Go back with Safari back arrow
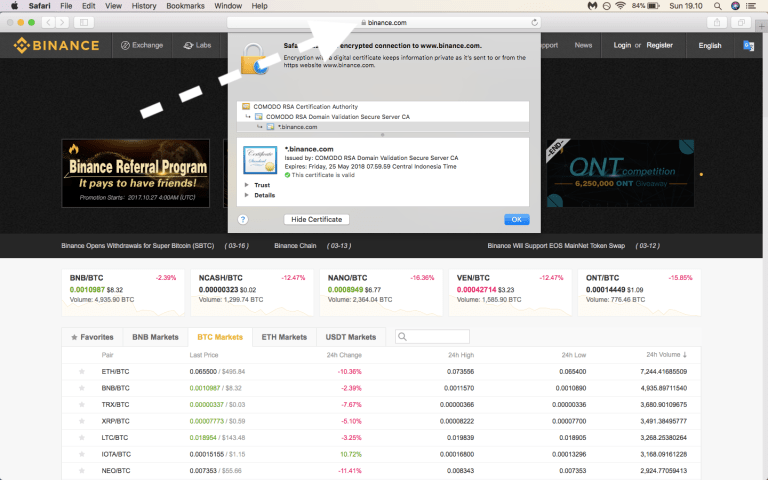The height and width of the screenshot is (480, 768). pos(48,22)
